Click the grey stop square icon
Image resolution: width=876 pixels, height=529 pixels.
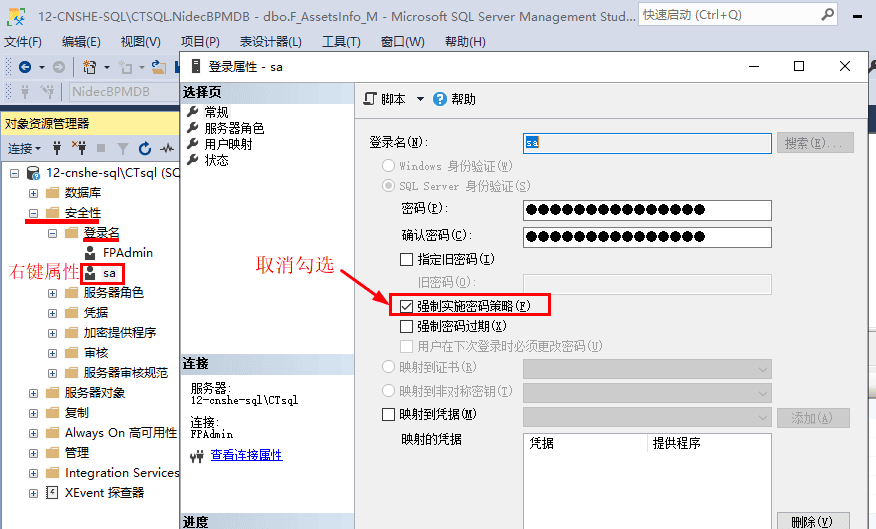click(101, 148)
